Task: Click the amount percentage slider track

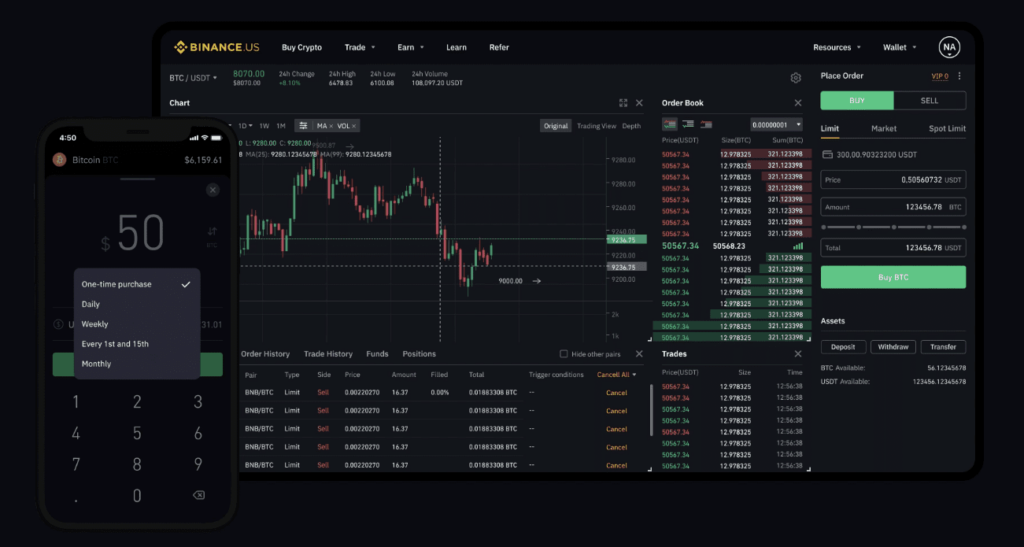Action: [893, 227]
